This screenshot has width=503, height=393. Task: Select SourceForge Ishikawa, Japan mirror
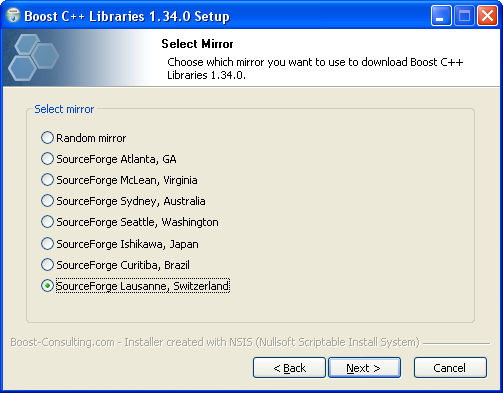click(x=120, y=244)
